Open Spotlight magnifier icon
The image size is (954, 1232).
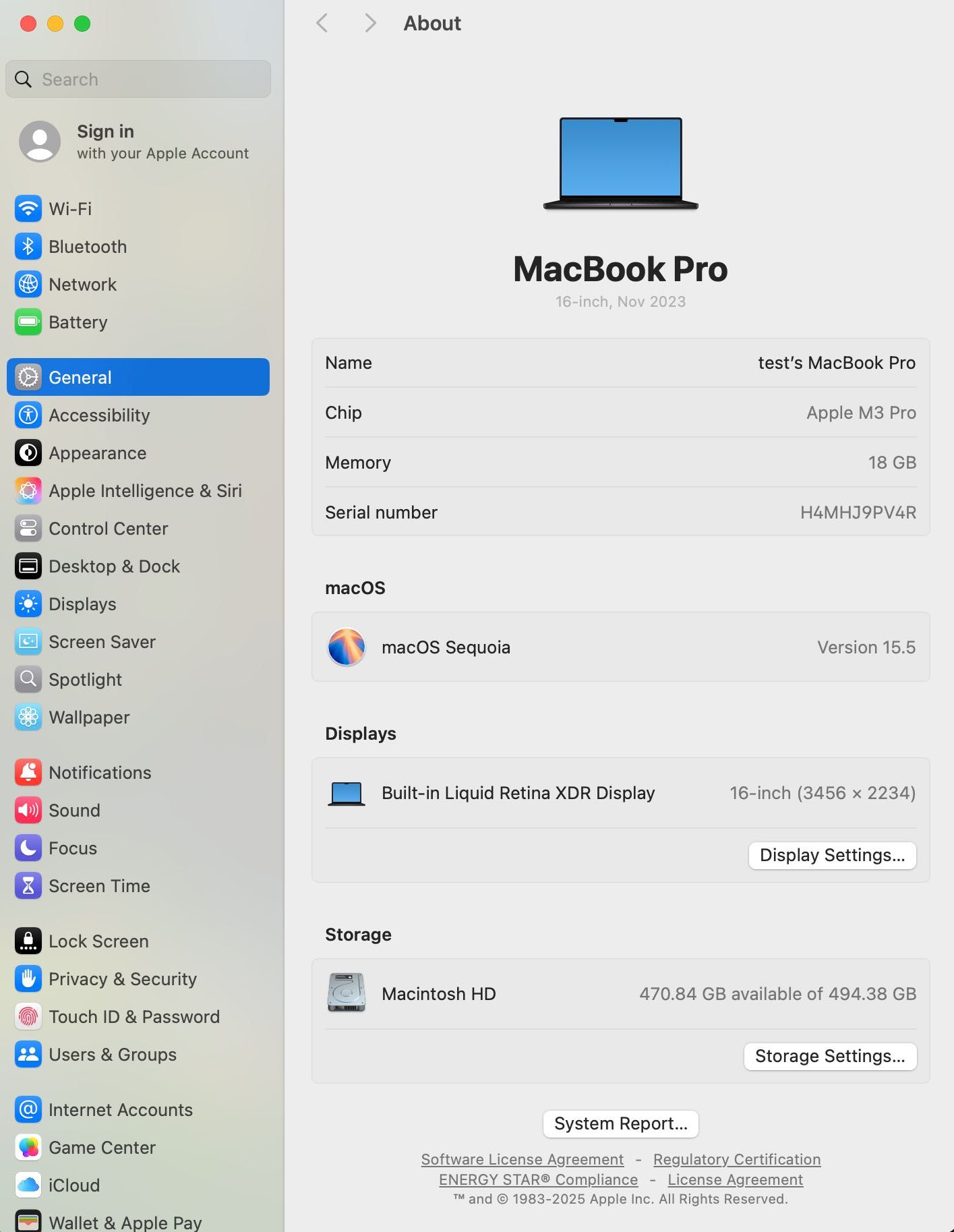click(28, 679)
